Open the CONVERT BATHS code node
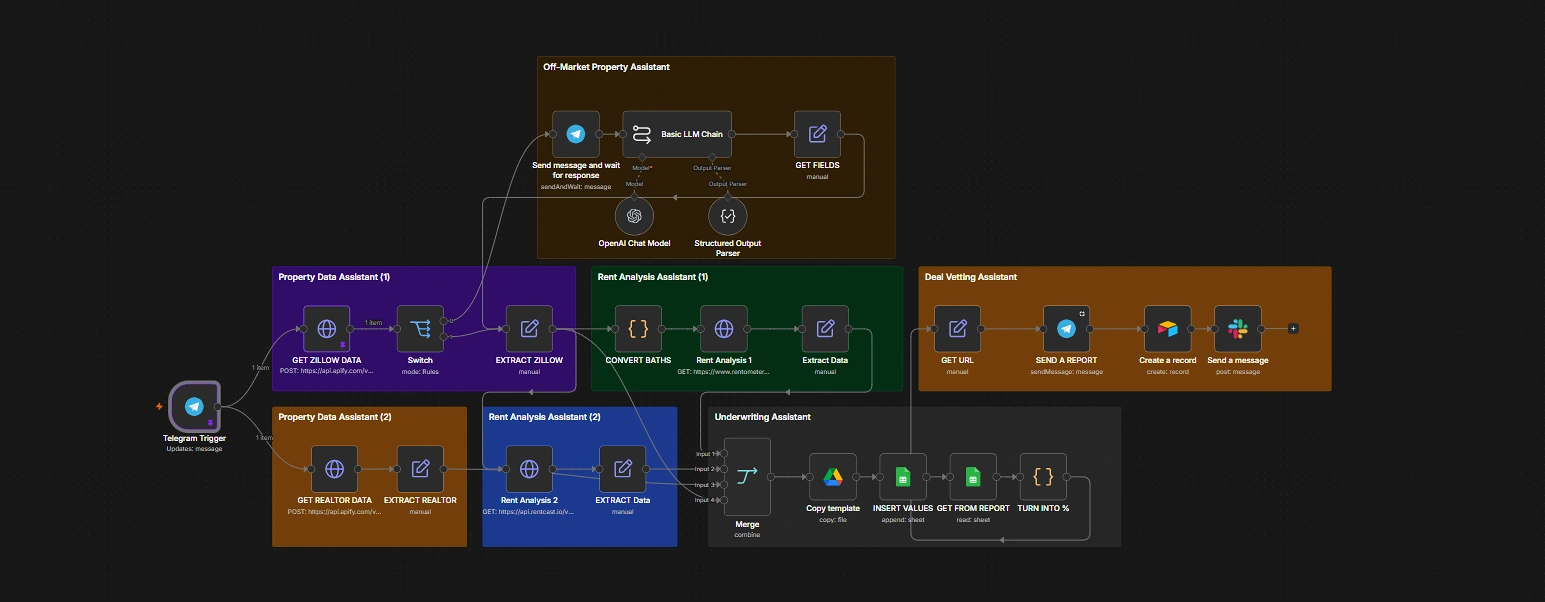 click(638, 329)
